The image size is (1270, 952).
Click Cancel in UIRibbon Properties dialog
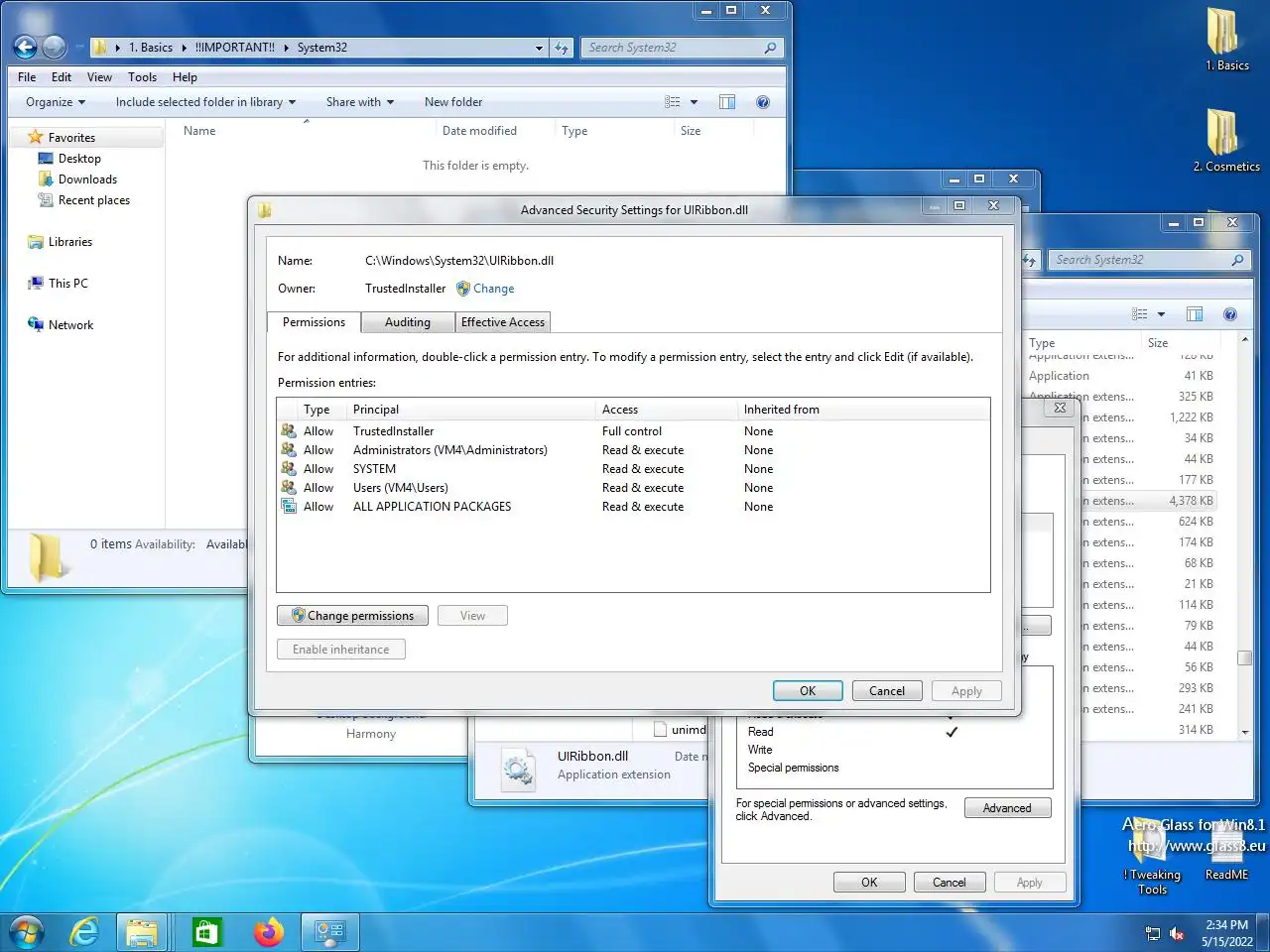[949, 883]
